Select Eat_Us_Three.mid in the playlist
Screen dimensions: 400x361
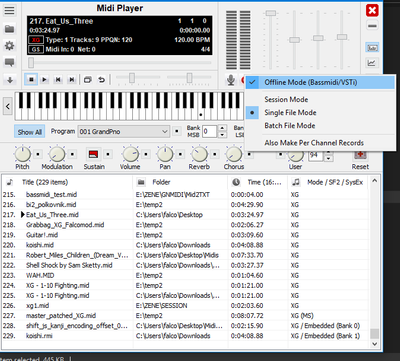(x=52, y=215)
